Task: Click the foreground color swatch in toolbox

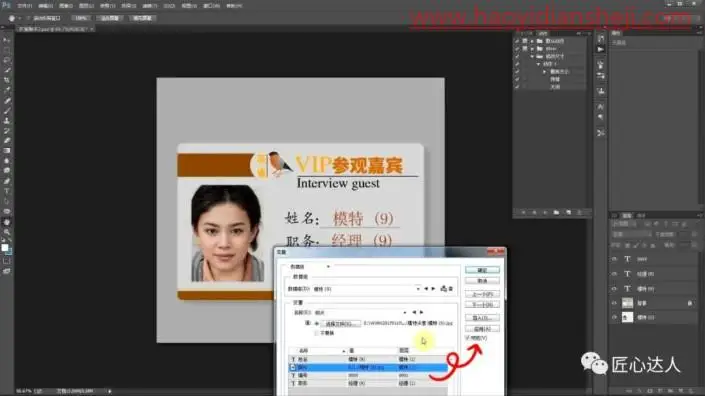Action: click(4, 247)
